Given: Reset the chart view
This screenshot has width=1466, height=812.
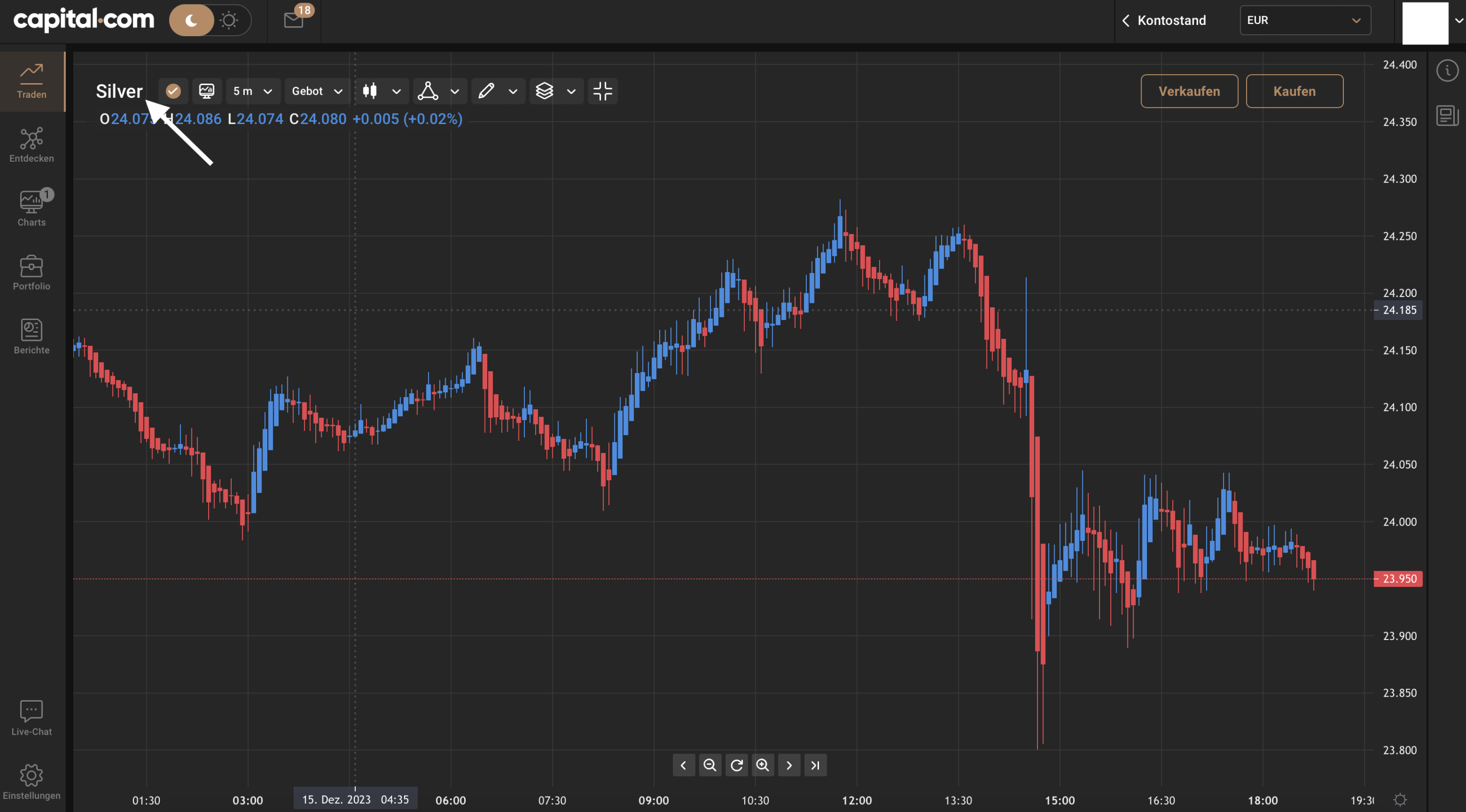Looking at the screenshot, I should (x=736, y=765).
